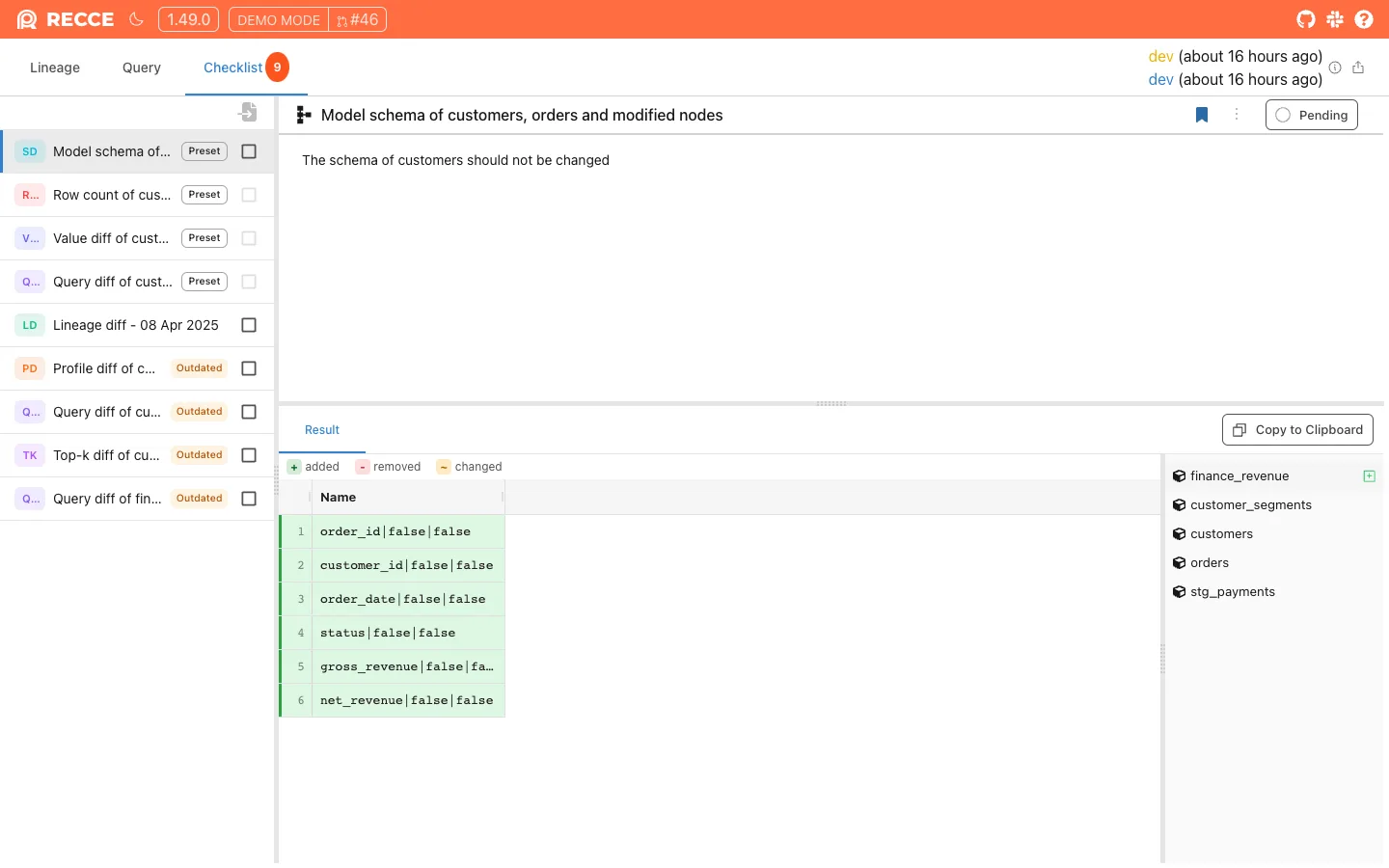Screen dimensions: 1389x868
Task: Tick checkbox for Model schema check
Action: coord(249,151)
